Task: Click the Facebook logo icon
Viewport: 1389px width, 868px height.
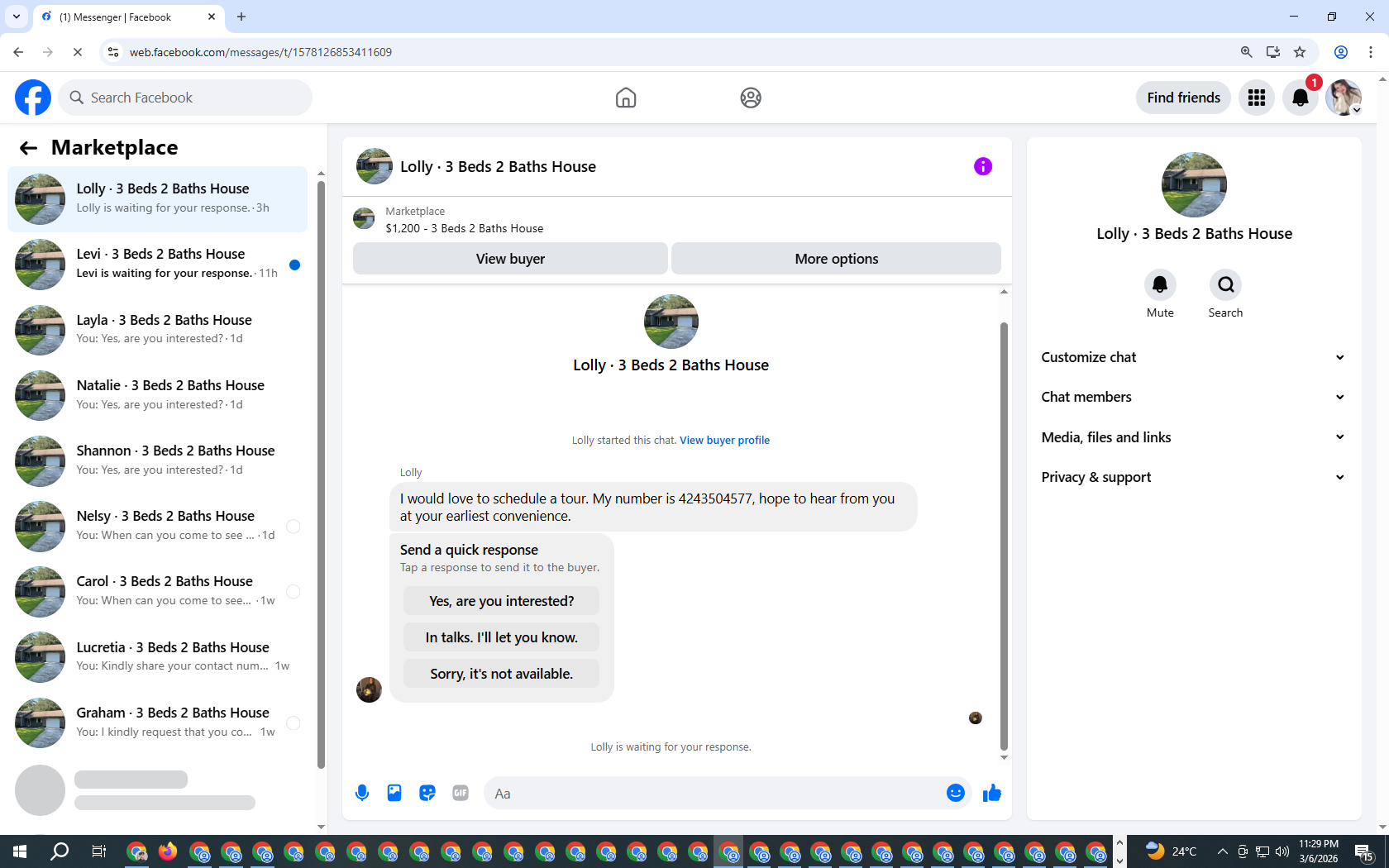Action: tap(33, 98)
